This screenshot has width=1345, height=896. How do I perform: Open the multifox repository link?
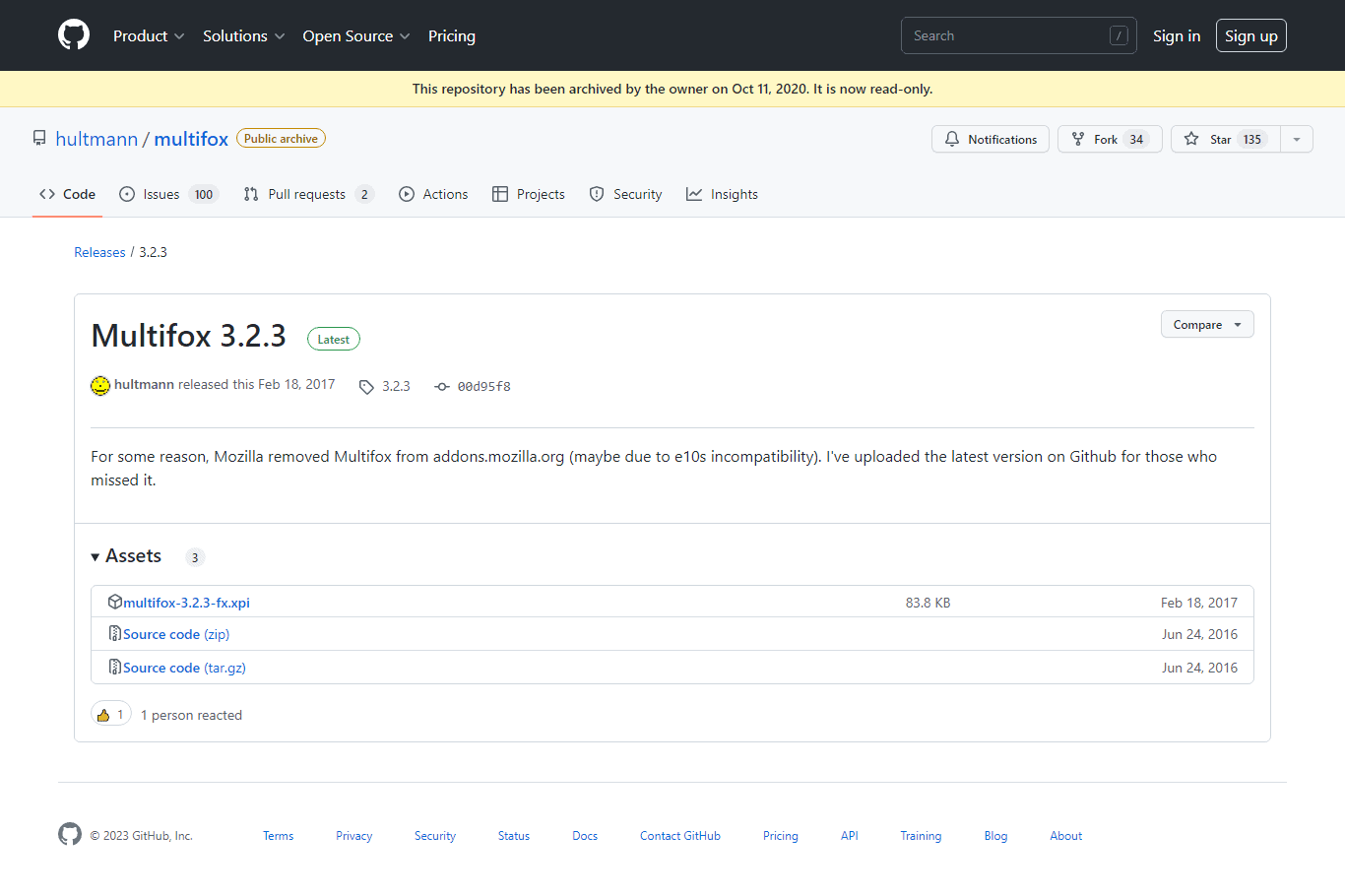point(191,139)
